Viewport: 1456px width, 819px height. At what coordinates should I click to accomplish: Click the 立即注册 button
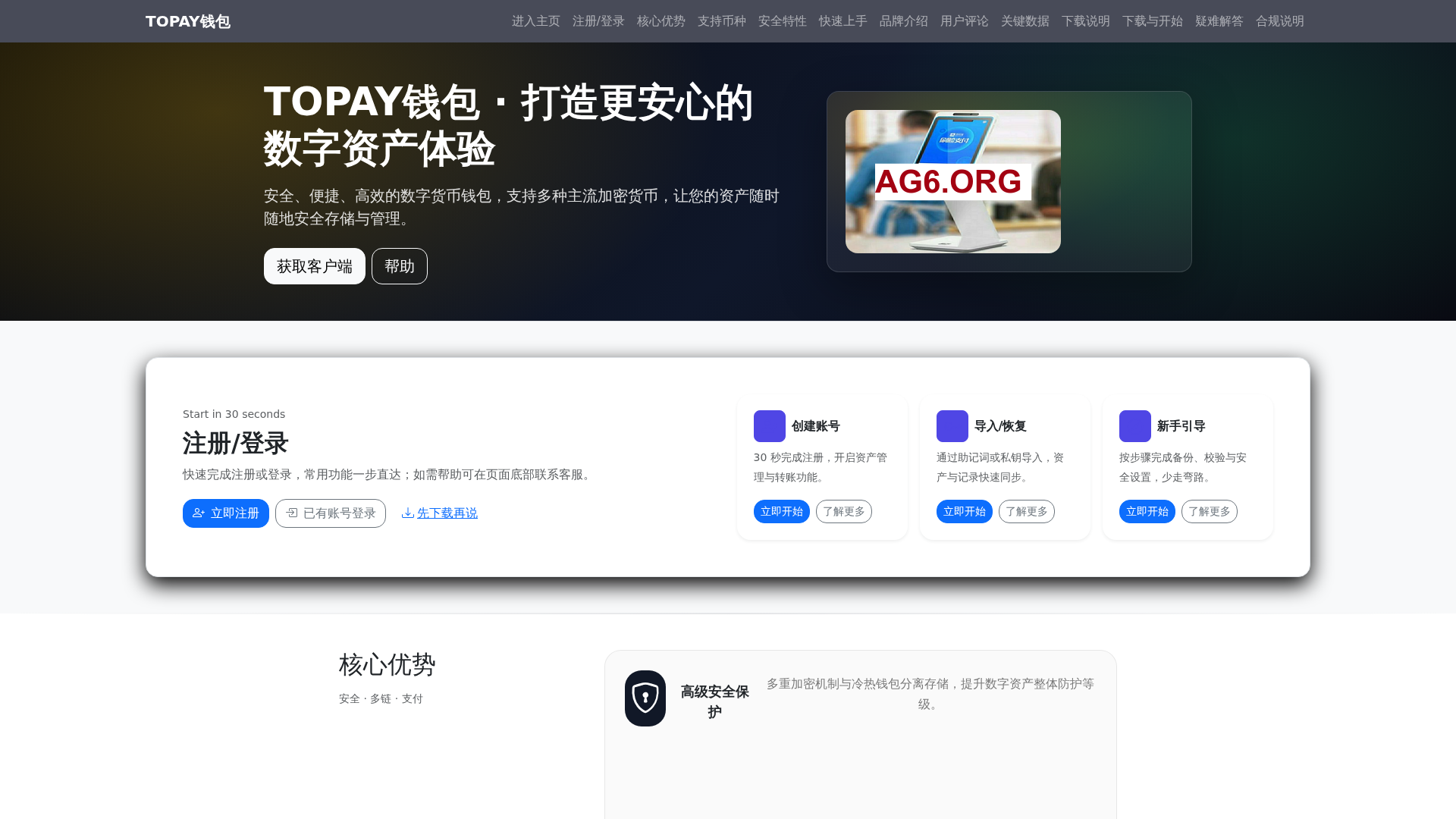[x=226, y=513]
